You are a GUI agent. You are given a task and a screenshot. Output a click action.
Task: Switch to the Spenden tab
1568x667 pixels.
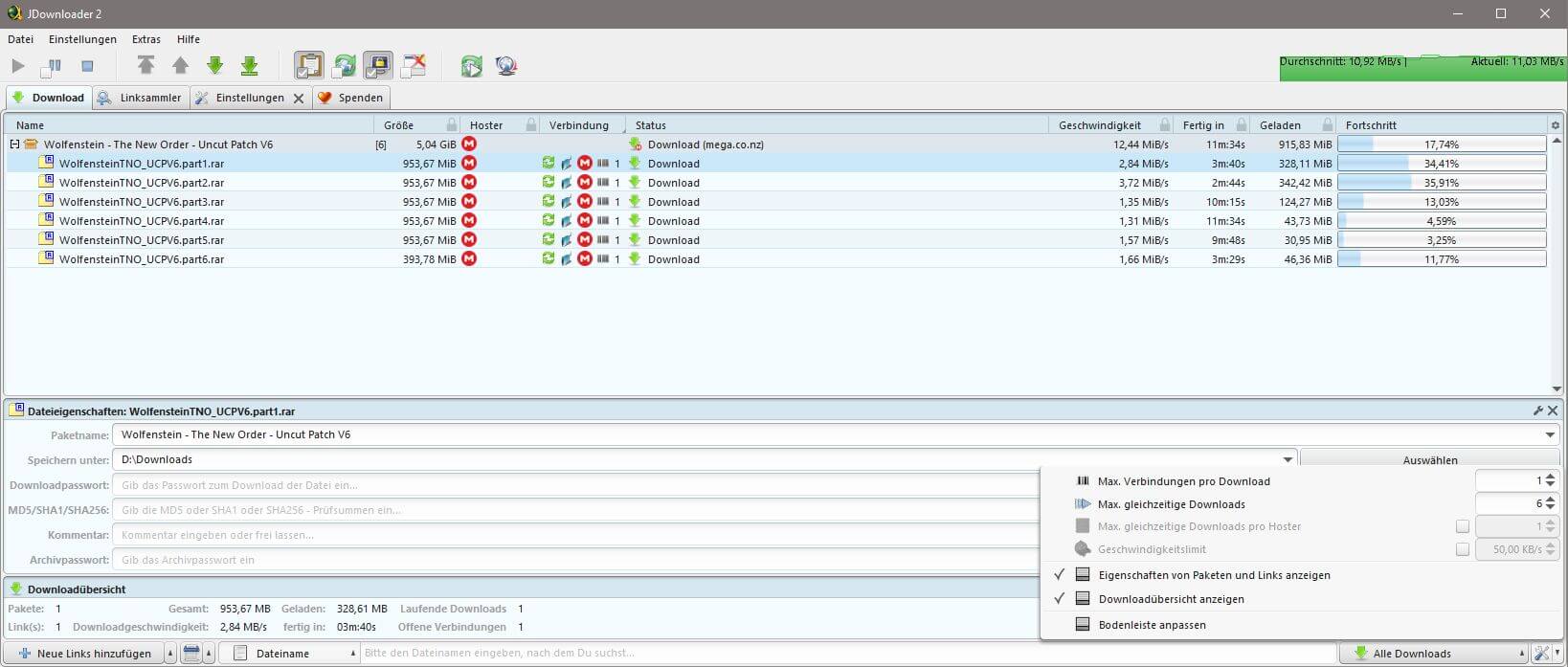pyautogui.click(x=351, y=98)
